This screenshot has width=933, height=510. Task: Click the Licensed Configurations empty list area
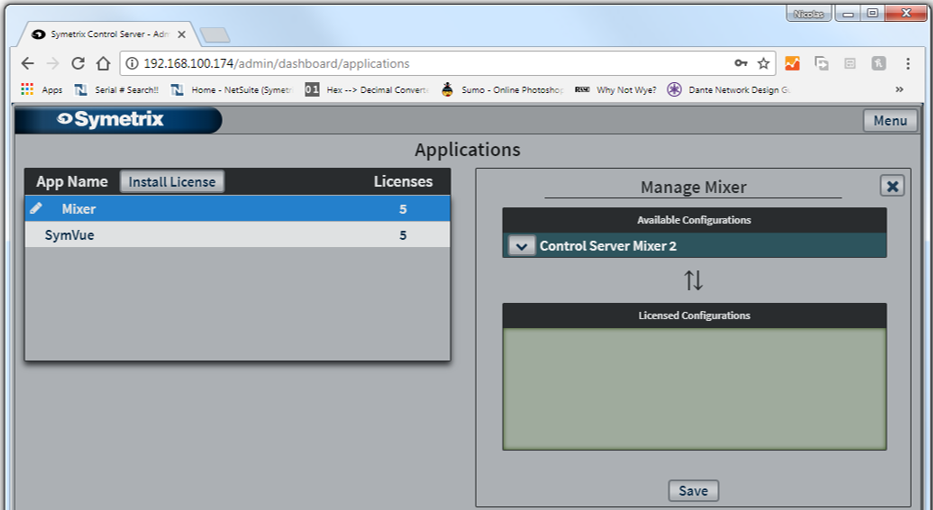click(x=694, y=389)
